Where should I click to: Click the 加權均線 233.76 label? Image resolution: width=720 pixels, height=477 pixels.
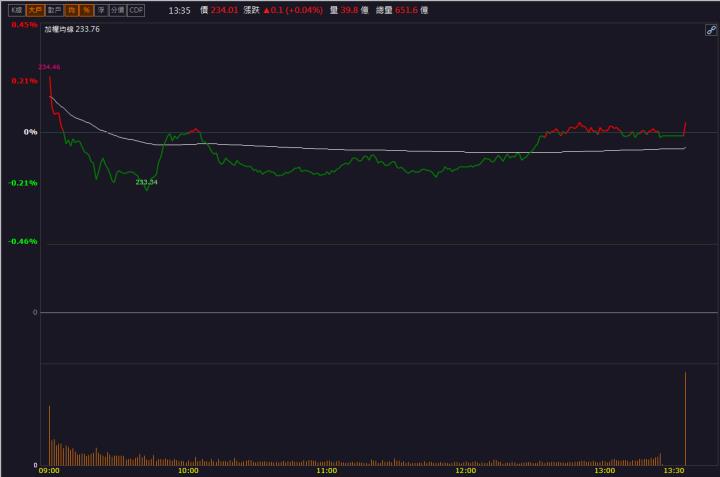[x=72, y=29]
